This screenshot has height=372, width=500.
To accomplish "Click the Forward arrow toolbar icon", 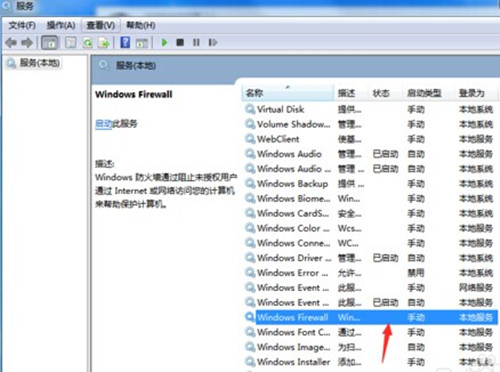I will (x=27, y=43).
